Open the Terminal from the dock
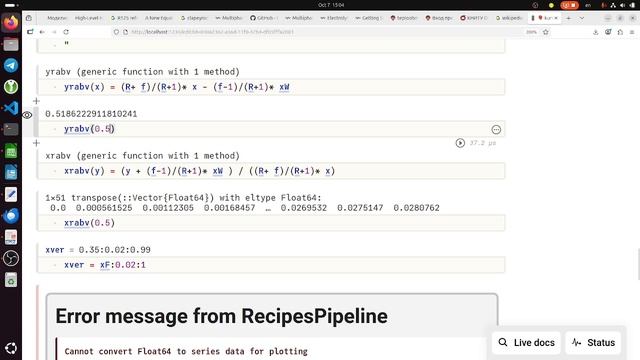The image size is (640, 360). click(x=11, y=129)
